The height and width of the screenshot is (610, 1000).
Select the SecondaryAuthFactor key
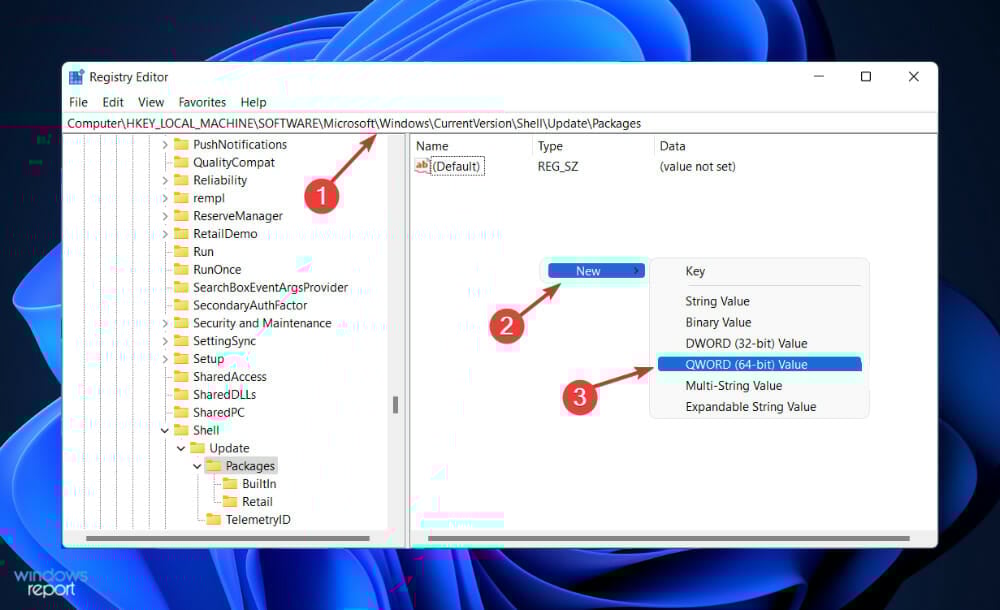pos(250,306)
